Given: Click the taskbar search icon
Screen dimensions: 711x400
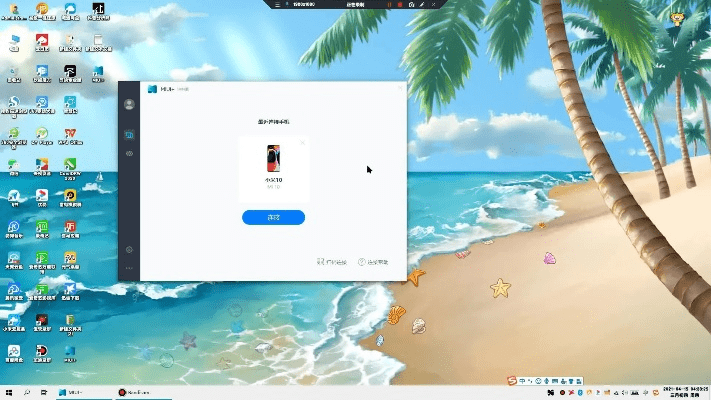Looking at the screenshot, I should point(27,391).
